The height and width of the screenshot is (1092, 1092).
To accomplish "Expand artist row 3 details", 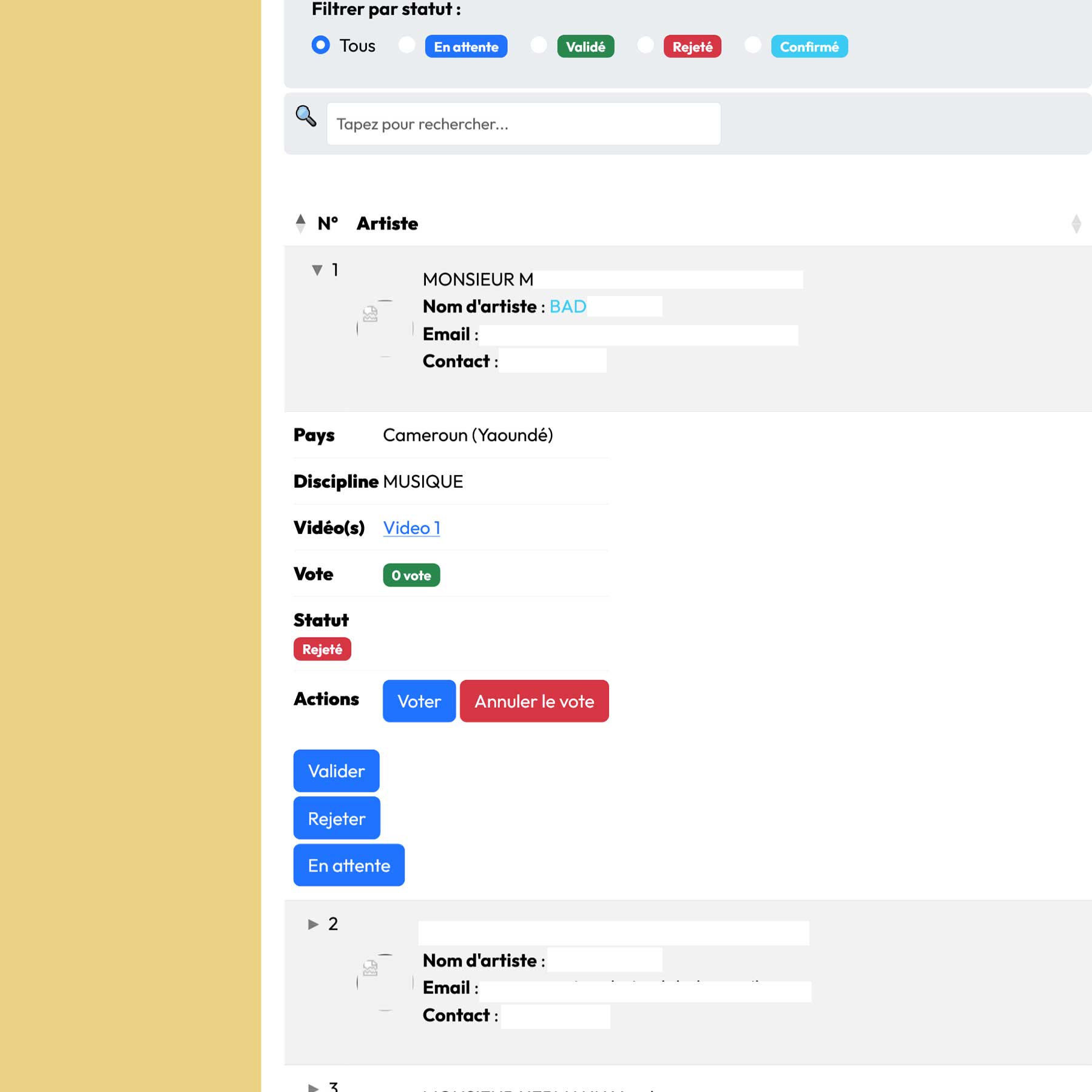I will pos(313,1087).
